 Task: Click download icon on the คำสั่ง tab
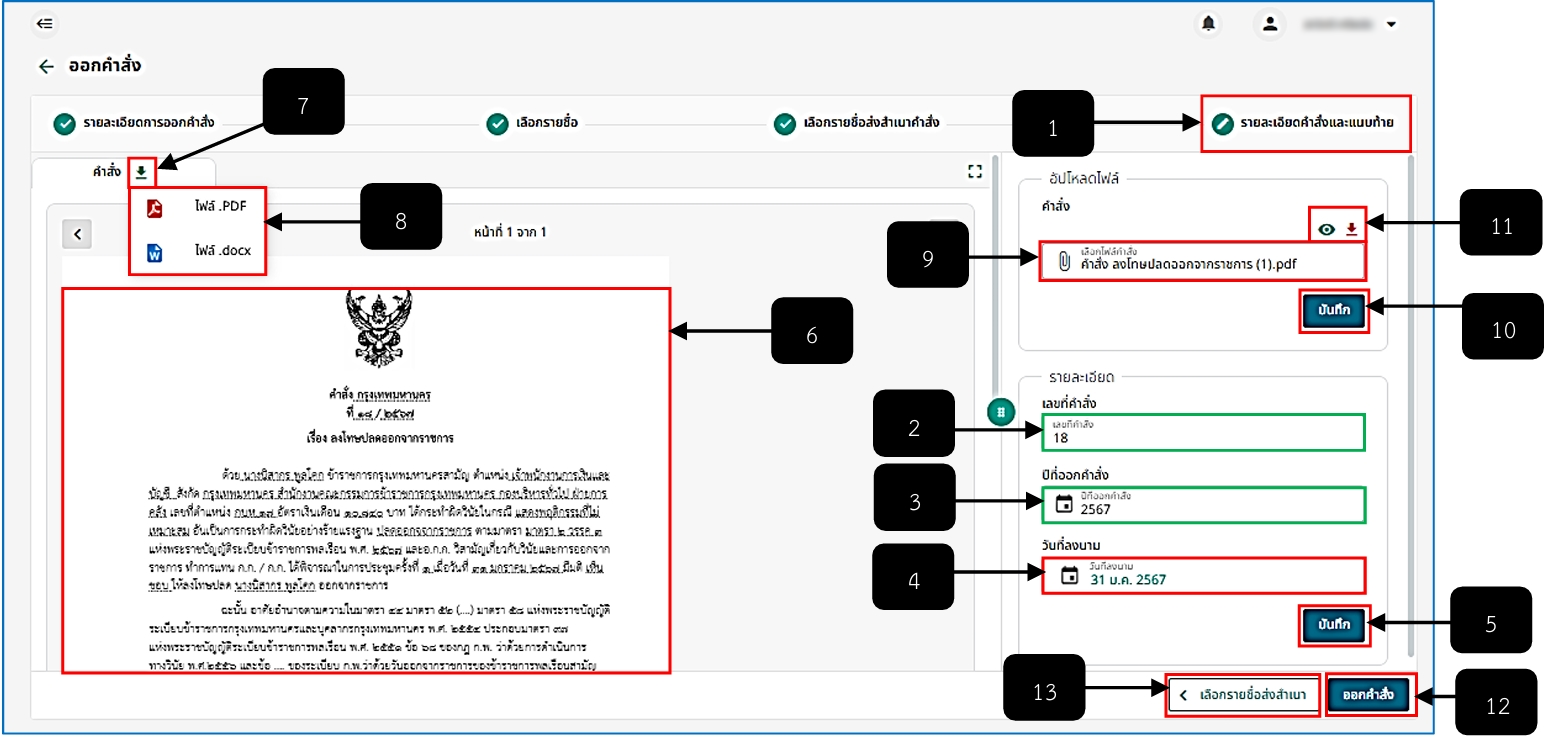(x=141, y=172)
